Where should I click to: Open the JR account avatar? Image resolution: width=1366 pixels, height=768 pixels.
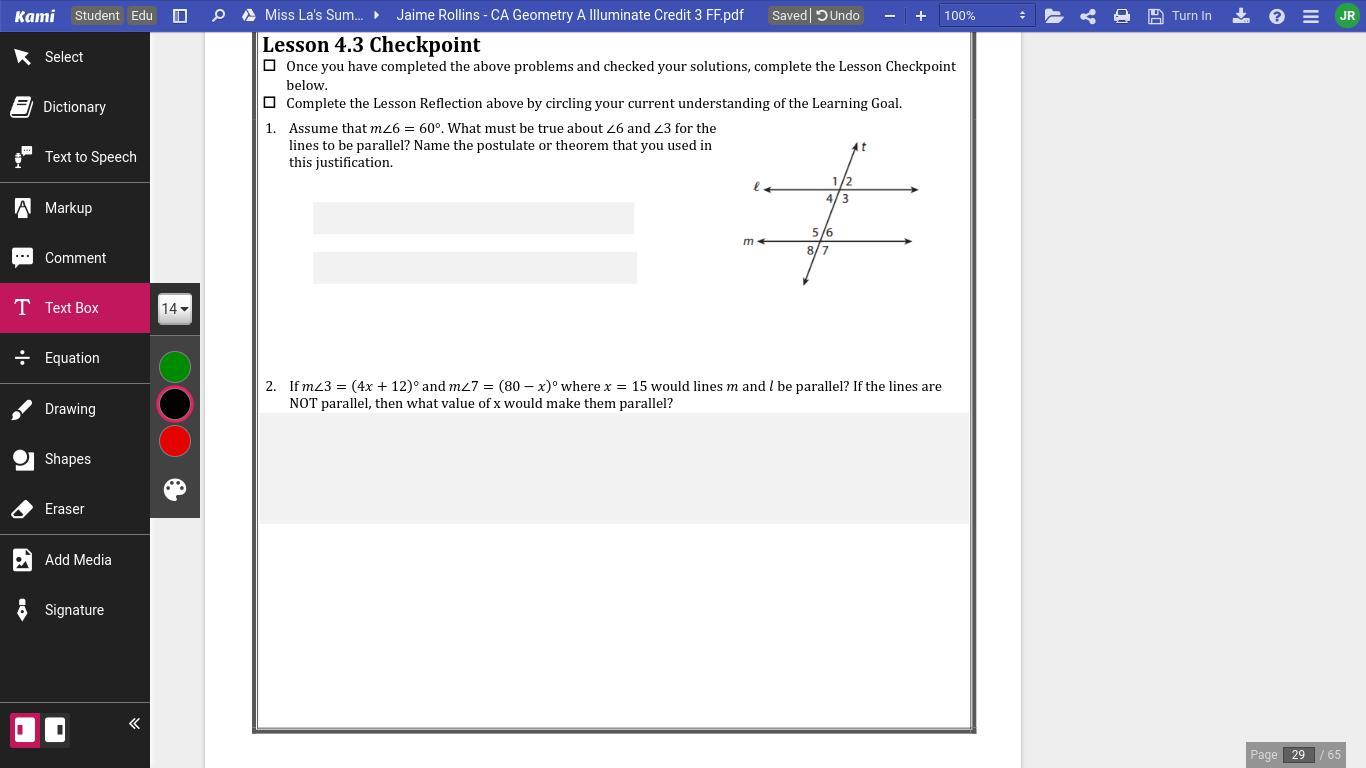click(x=1347, y=16)
